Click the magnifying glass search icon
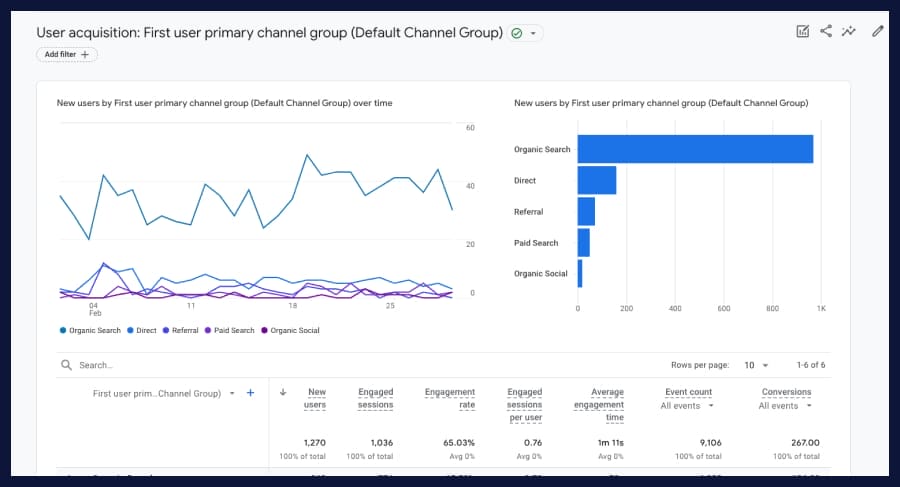 [66, 366]
